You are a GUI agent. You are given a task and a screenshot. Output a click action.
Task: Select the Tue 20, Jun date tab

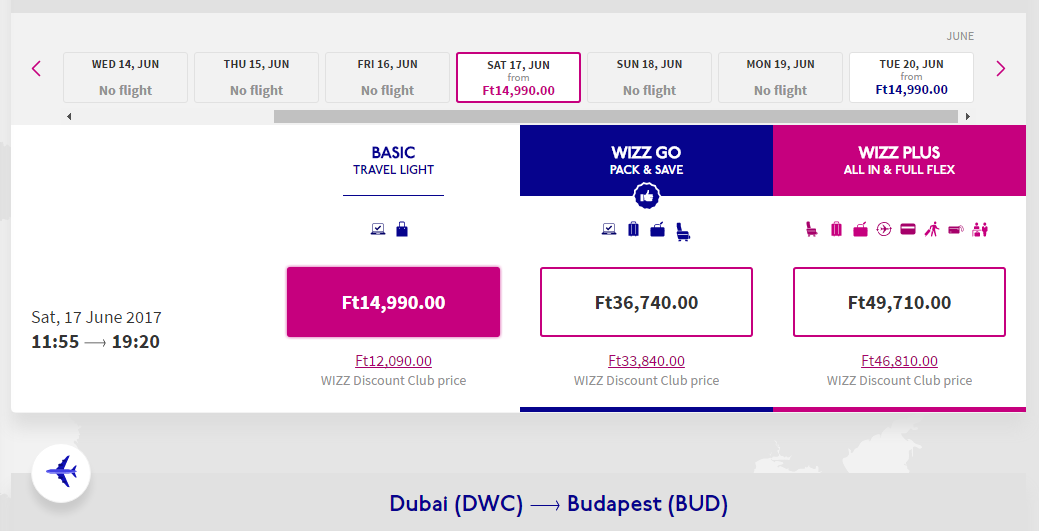911,77
